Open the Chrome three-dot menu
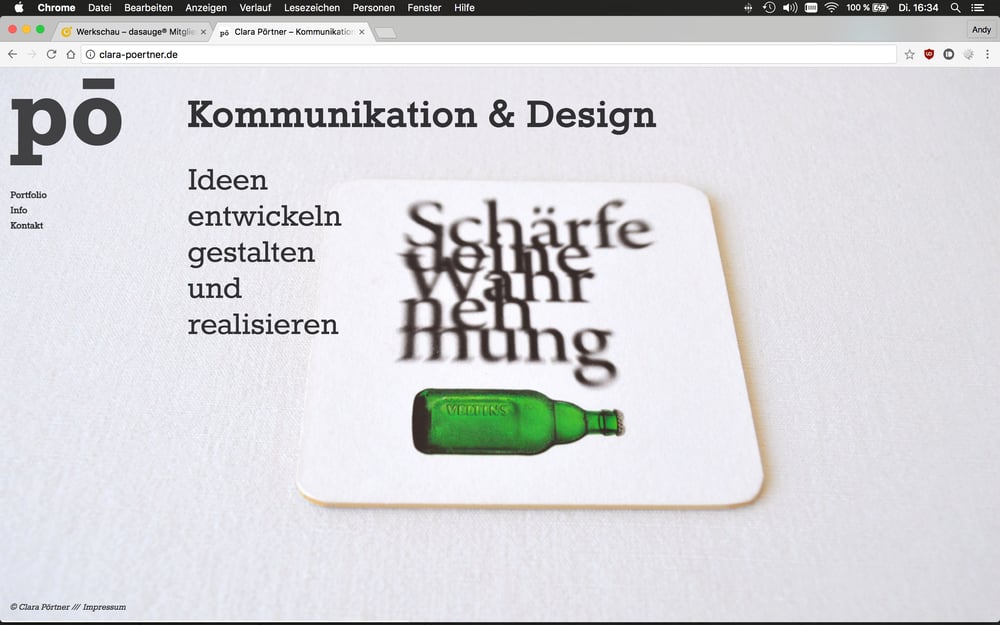The image size is (1000, 625). [x=987, y=54]
